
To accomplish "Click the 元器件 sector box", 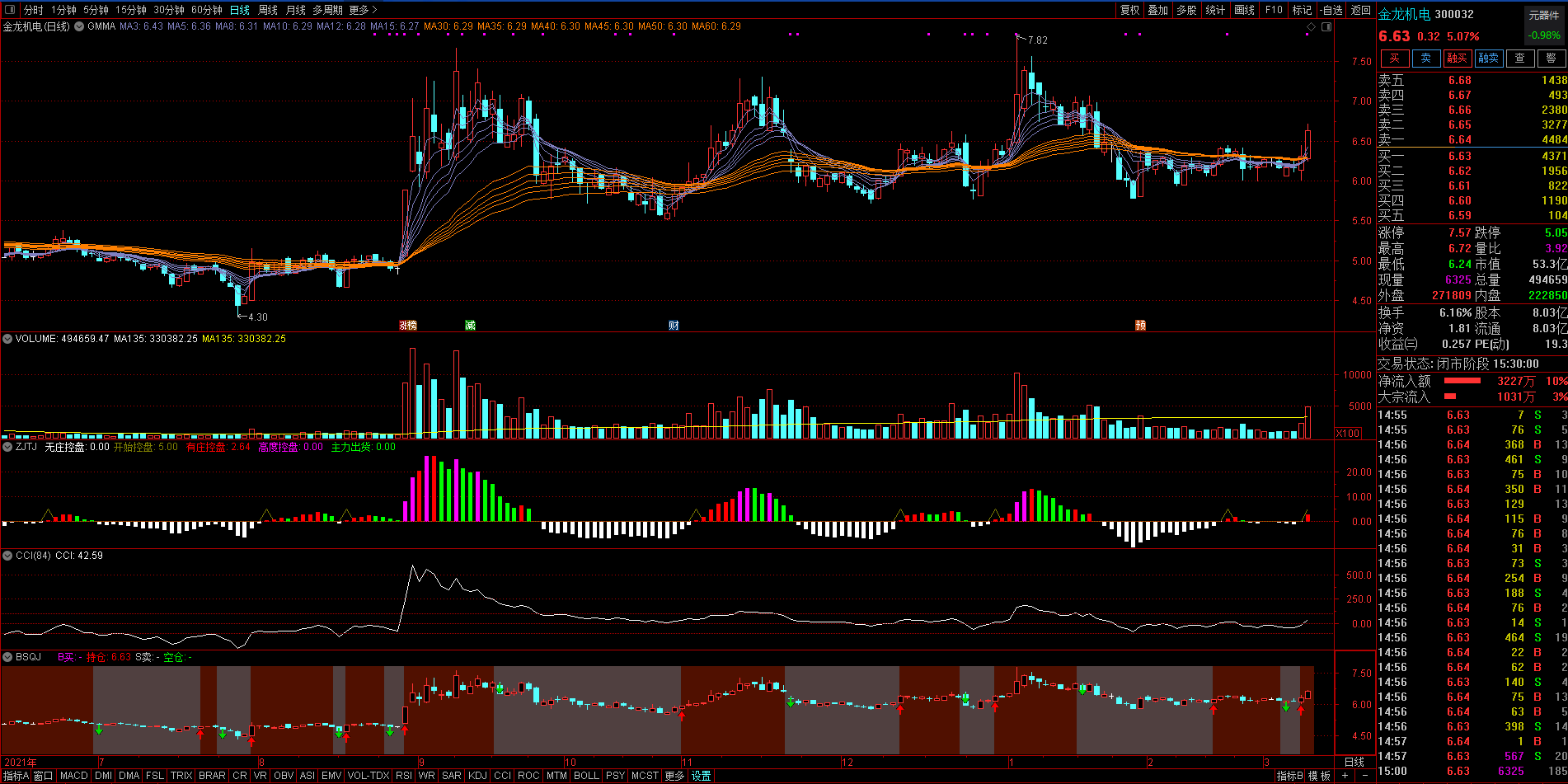I will click(x=1543, y=16).
